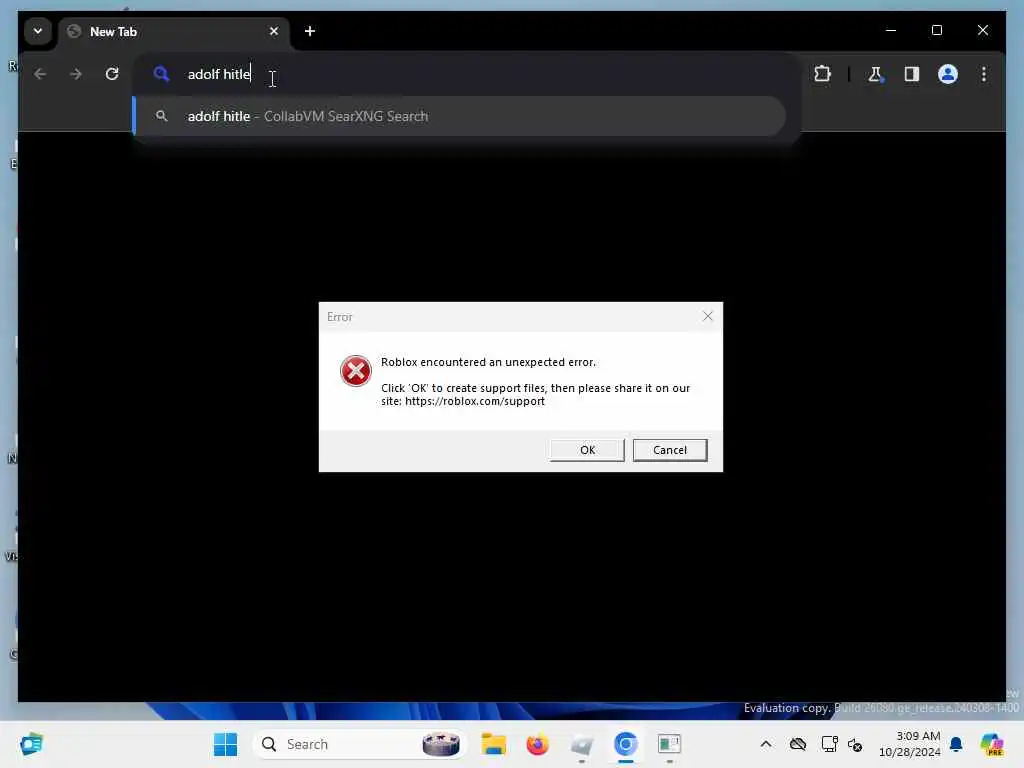
Task: Open the Chrome three-dot menu
Action: tap(984, 74)
